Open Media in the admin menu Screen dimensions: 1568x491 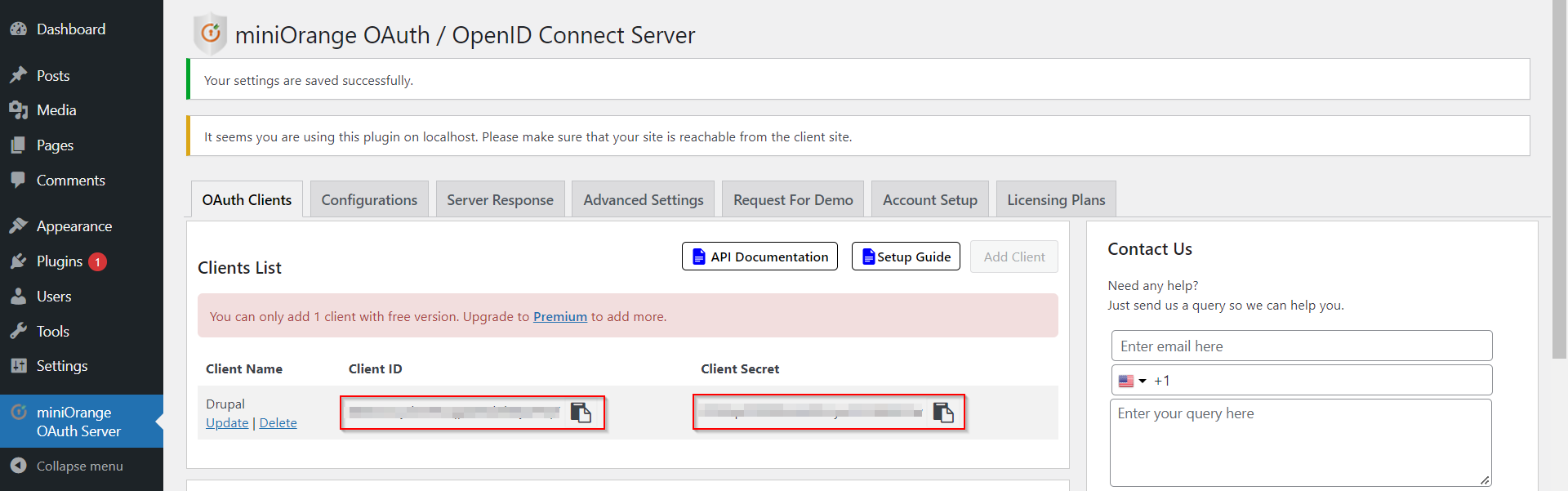point(56,110)
